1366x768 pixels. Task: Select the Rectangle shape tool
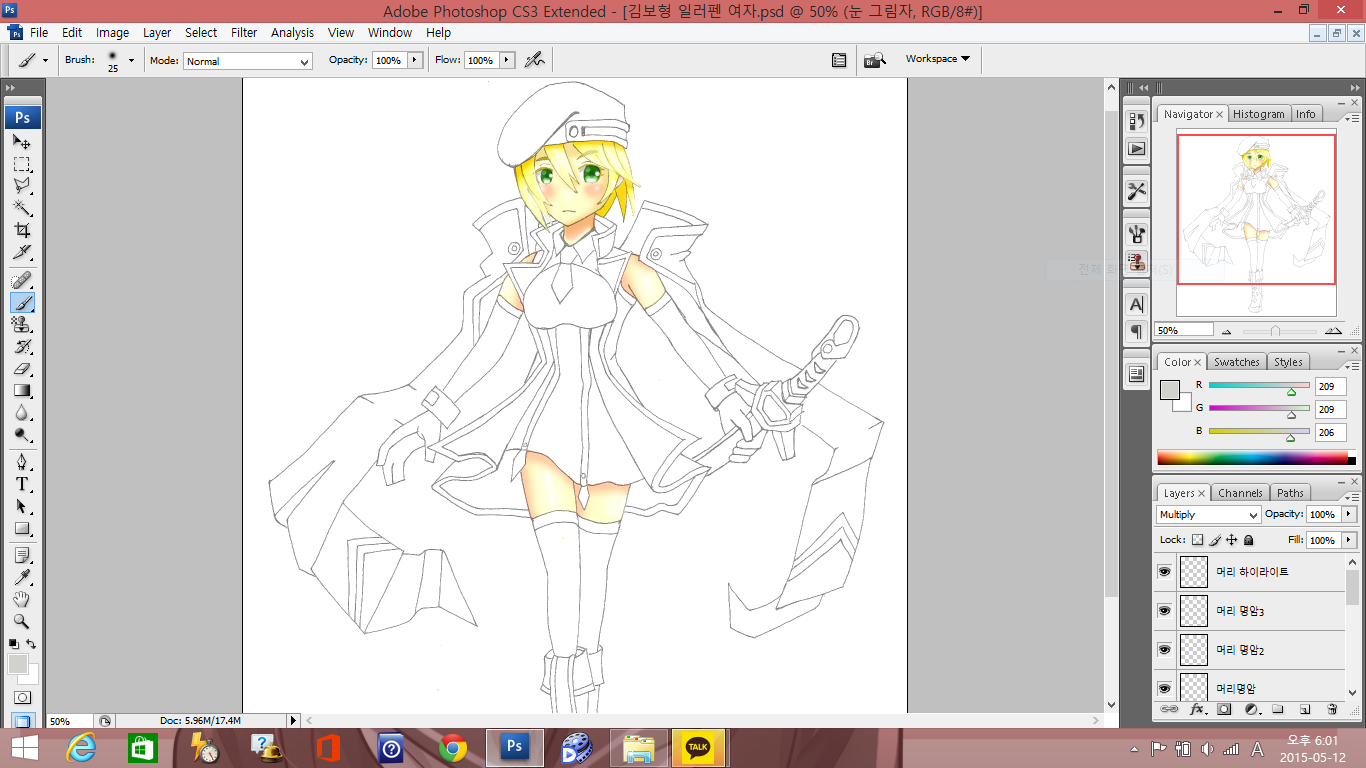[22, 528]
